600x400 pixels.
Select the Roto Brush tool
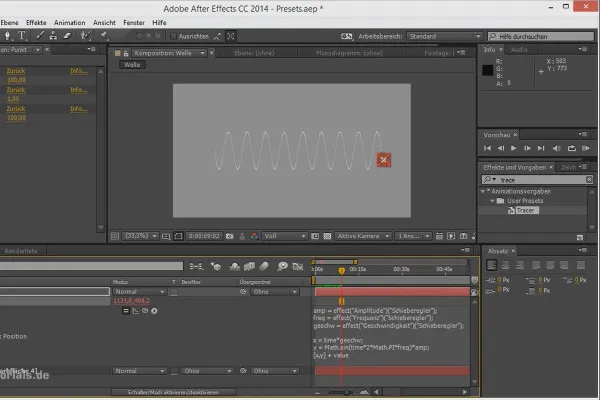click(x=85, y=36)
